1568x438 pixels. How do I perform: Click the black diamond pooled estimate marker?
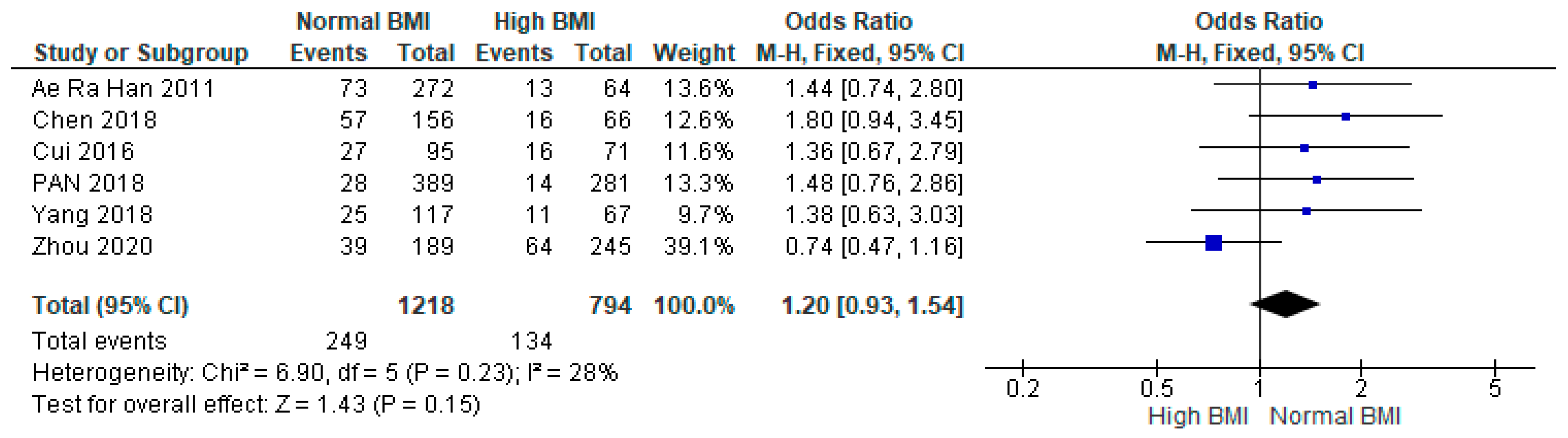click(1284, 304)
